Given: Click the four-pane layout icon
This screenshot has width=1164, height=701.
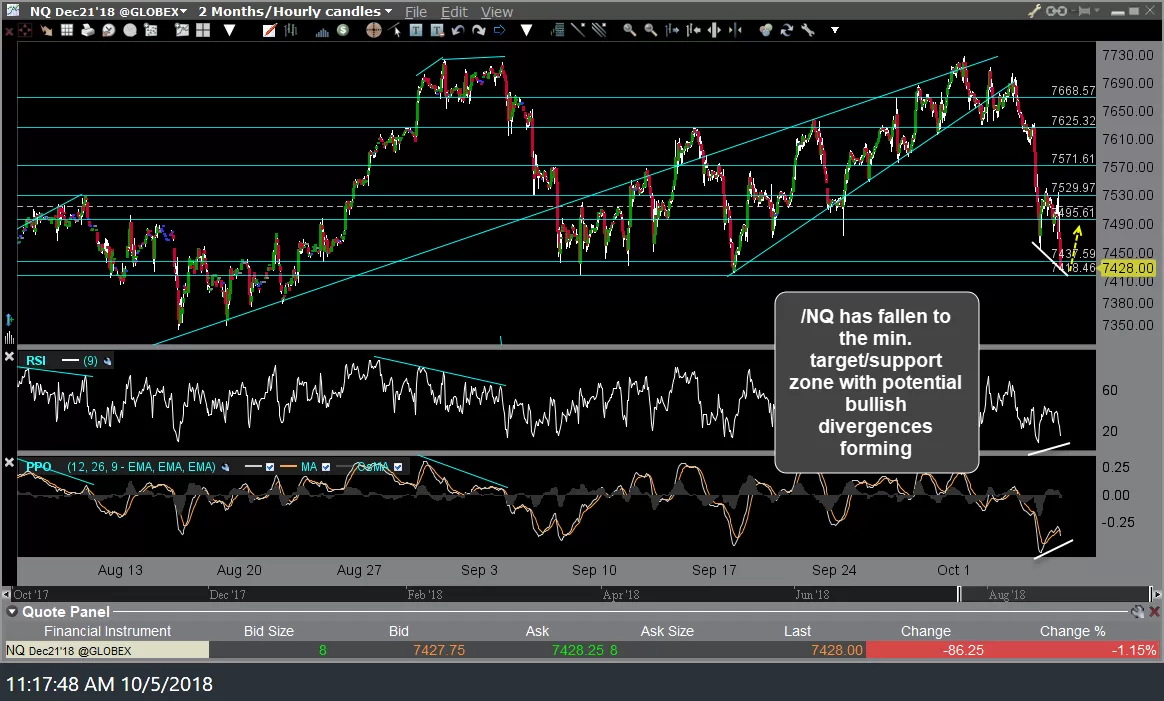Looking at the screenshot, I should tap(203, 30).
